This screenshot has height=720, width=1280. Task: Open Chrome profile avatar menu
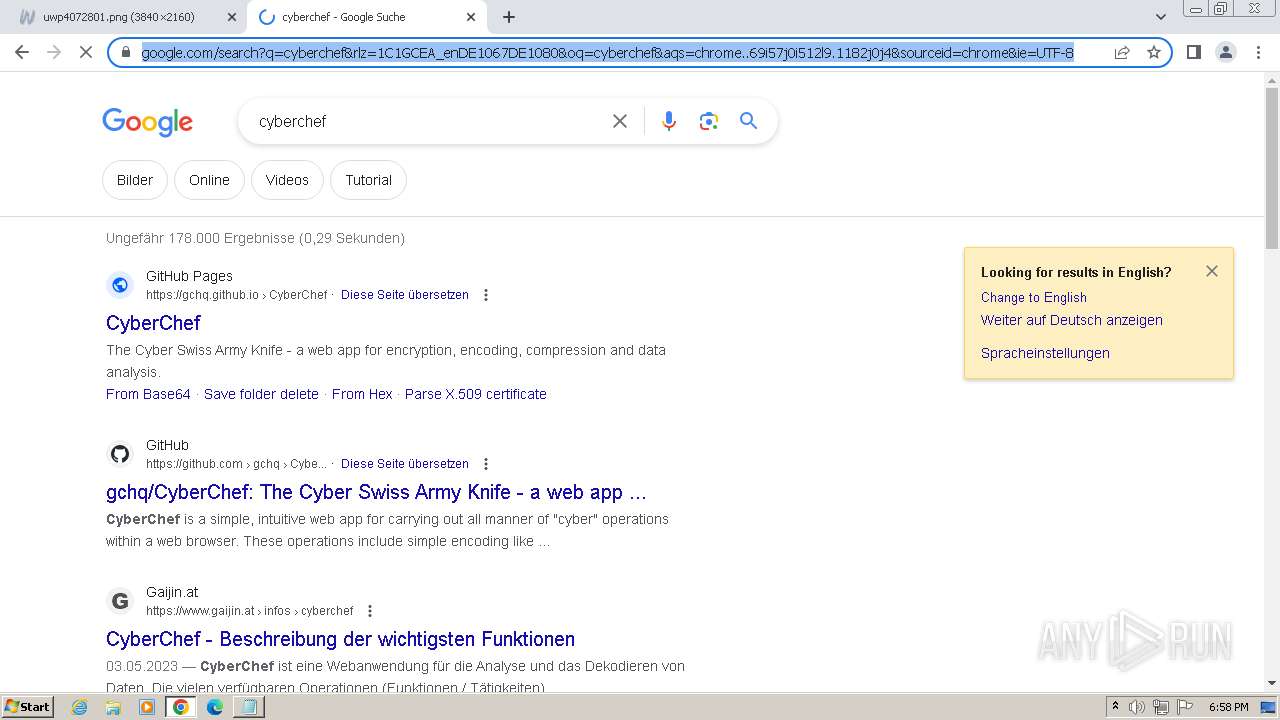(x=1225, y=52)
